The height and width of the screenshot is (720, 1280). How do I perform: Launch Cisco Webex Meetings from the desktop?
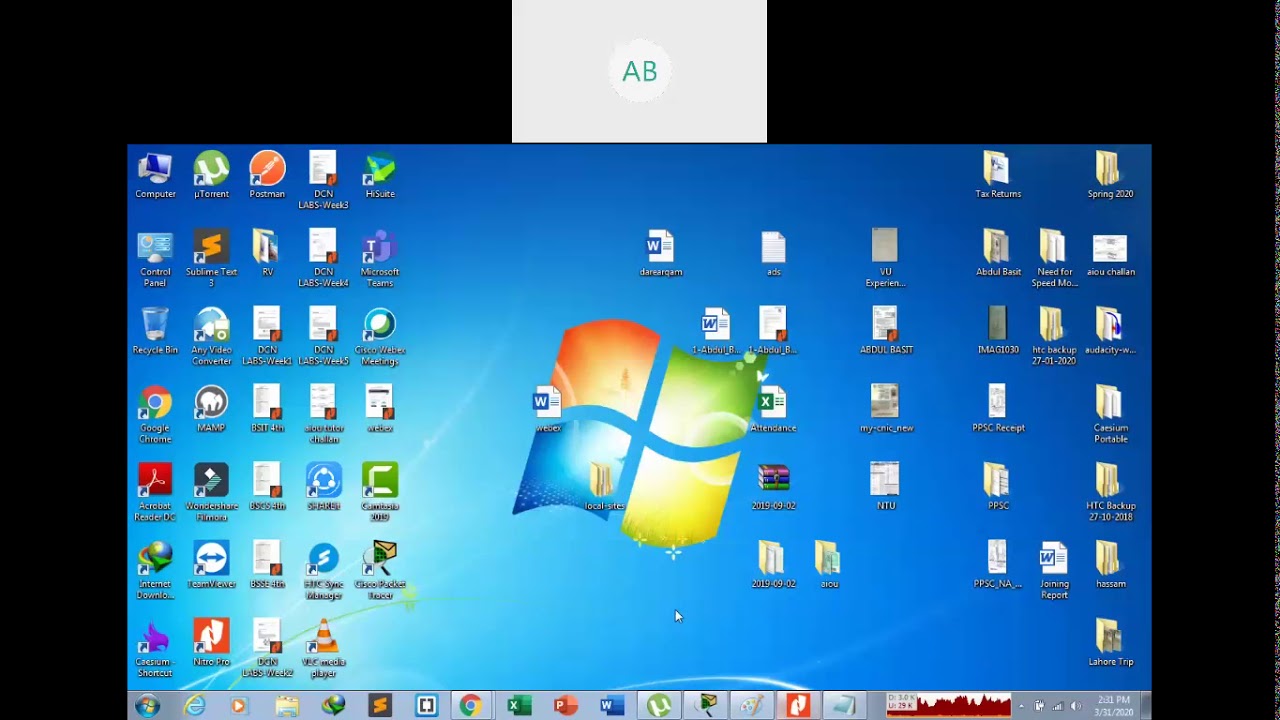pos(380,337)
